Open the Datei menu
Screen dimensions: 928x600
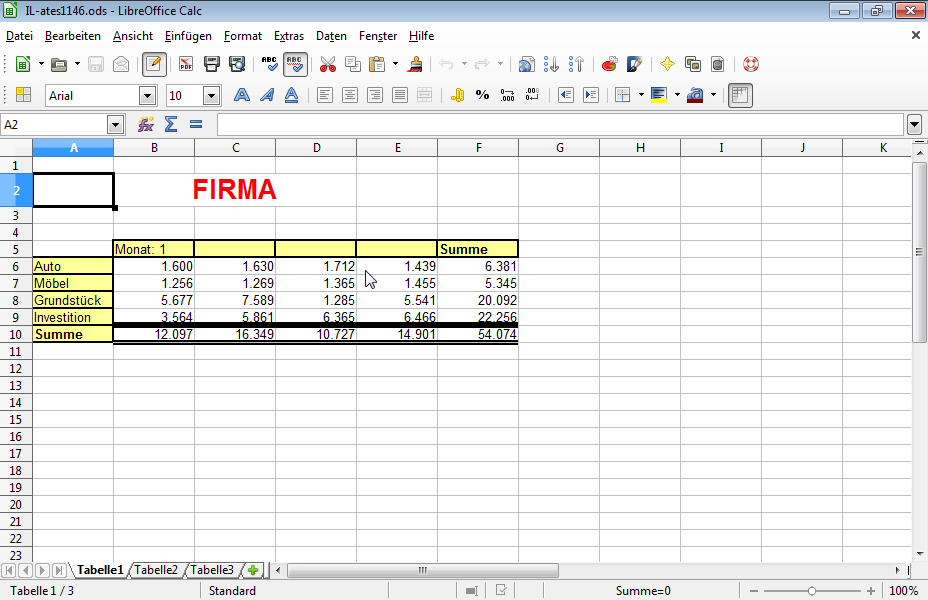19,36
